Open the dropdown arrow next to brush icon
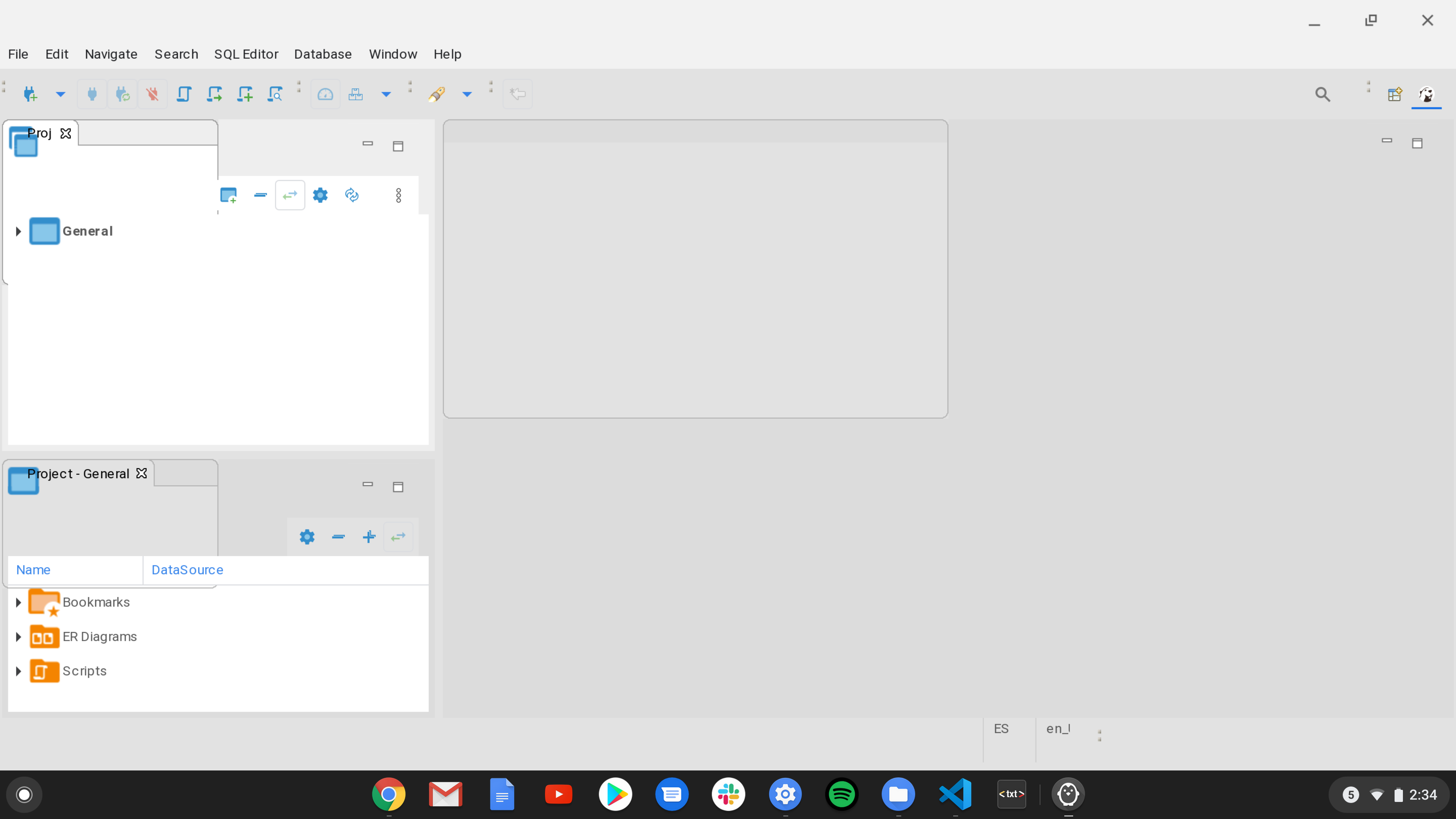Image resolution: width=1456 pixels, height=819 pixels. pos(467,94)
